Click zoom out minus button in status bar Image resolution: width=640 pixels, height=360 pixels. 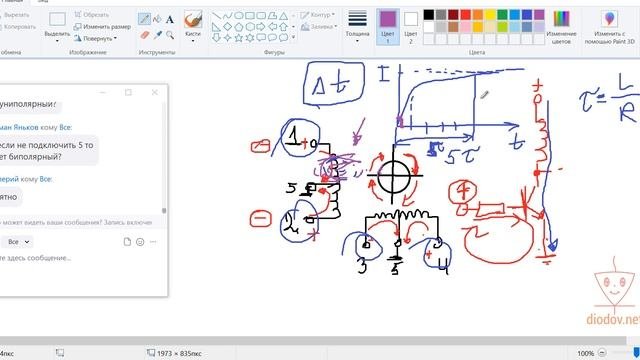pos(602,353)
